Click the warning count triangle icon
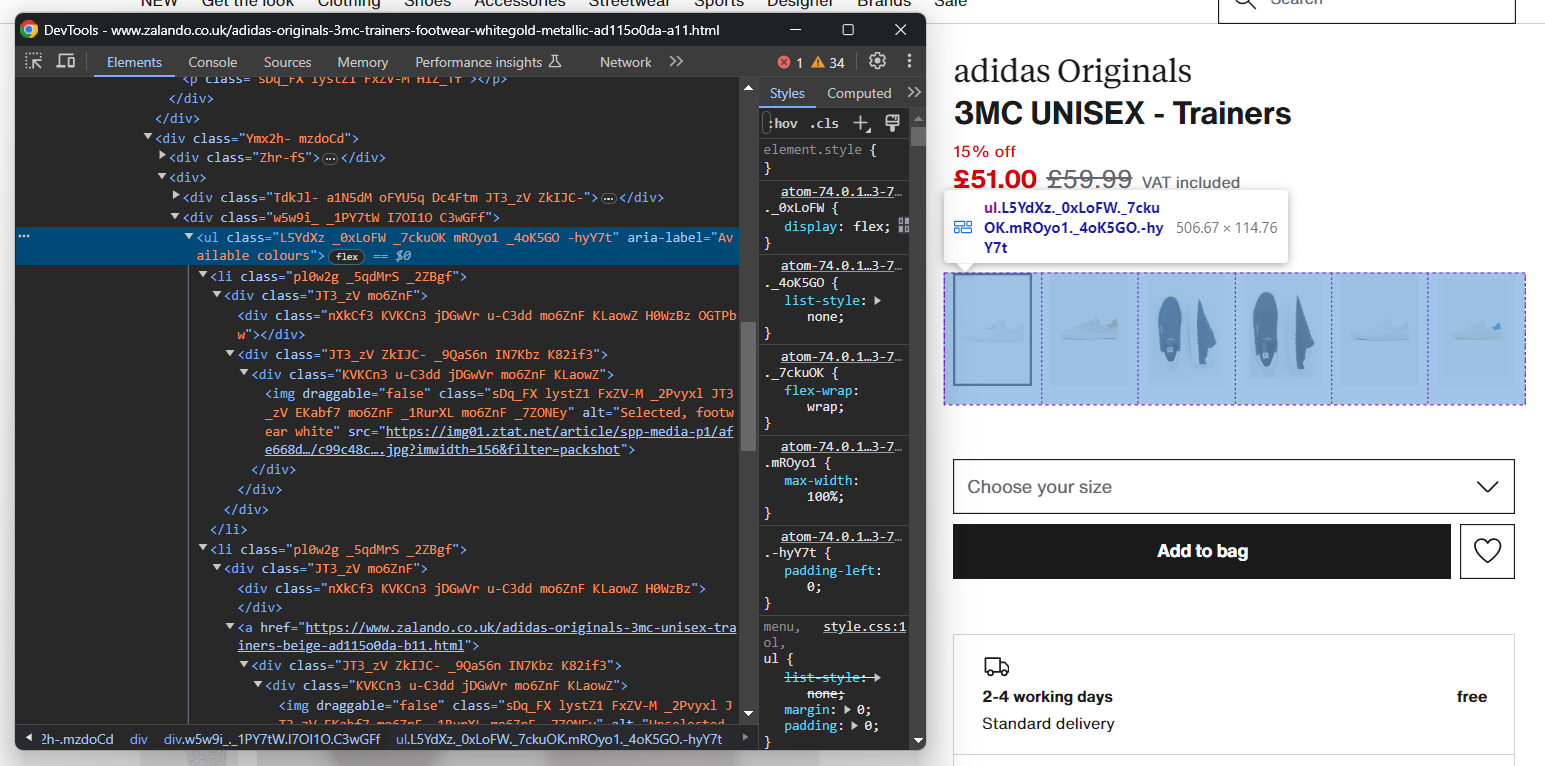Viewport: 1545px width, 766px height. pos(817,62)
